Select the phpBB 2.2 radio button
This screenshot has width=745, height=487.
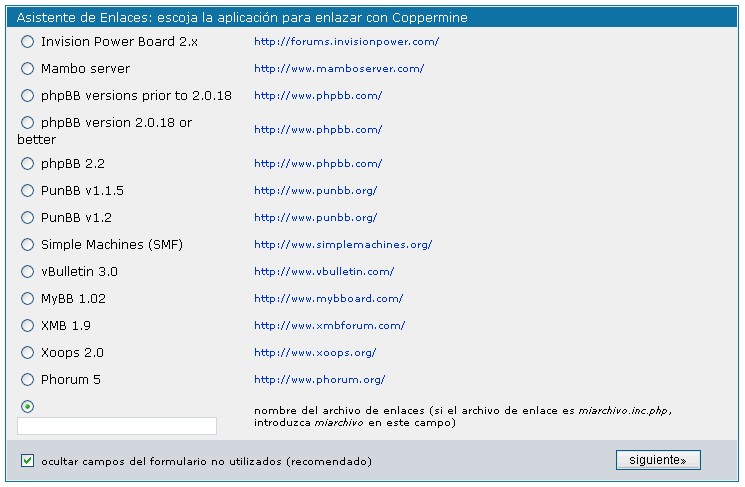pyautogui.click(x=28, y=163)
